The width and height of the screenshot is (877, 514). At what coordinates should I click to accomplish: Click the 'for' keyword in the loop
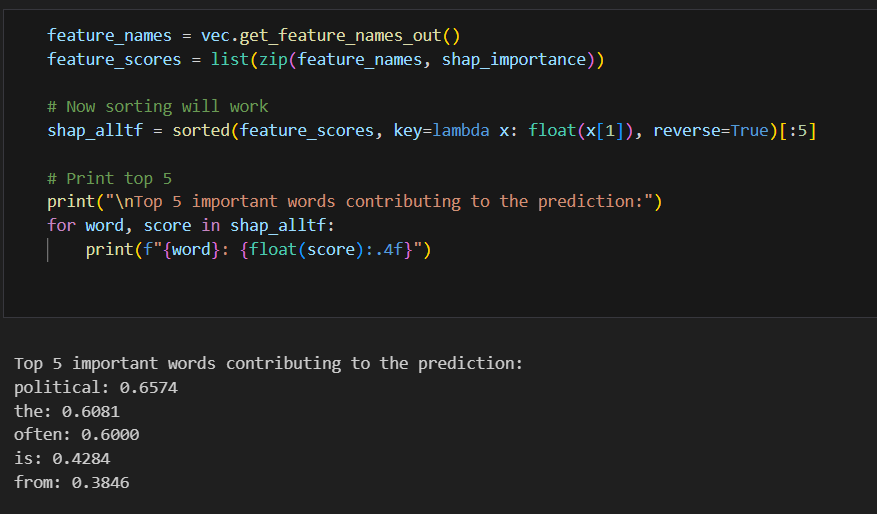[x=61, y=225]
